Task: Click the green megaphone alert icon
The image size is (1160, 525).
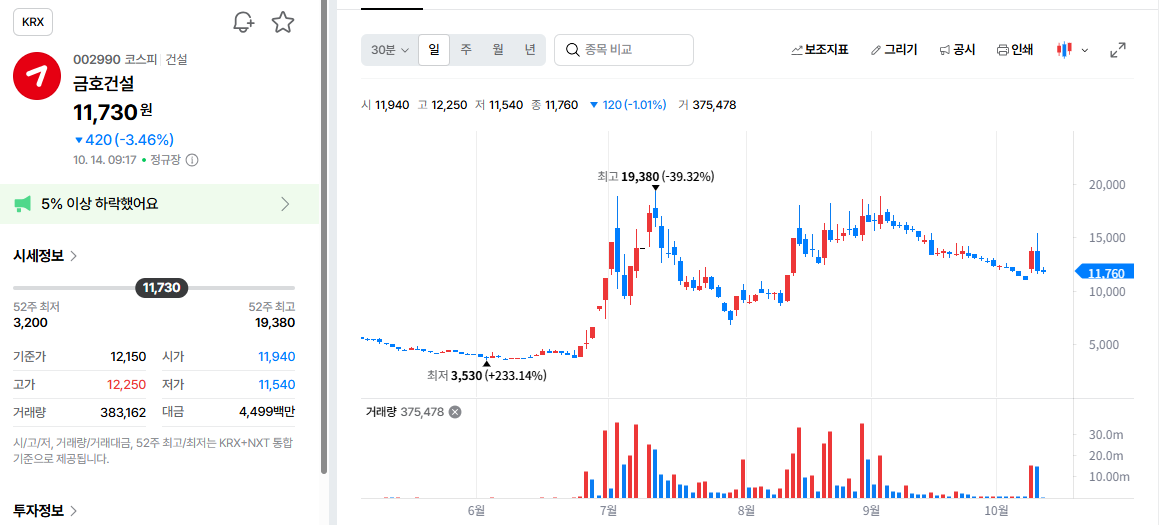Action: 23,204
